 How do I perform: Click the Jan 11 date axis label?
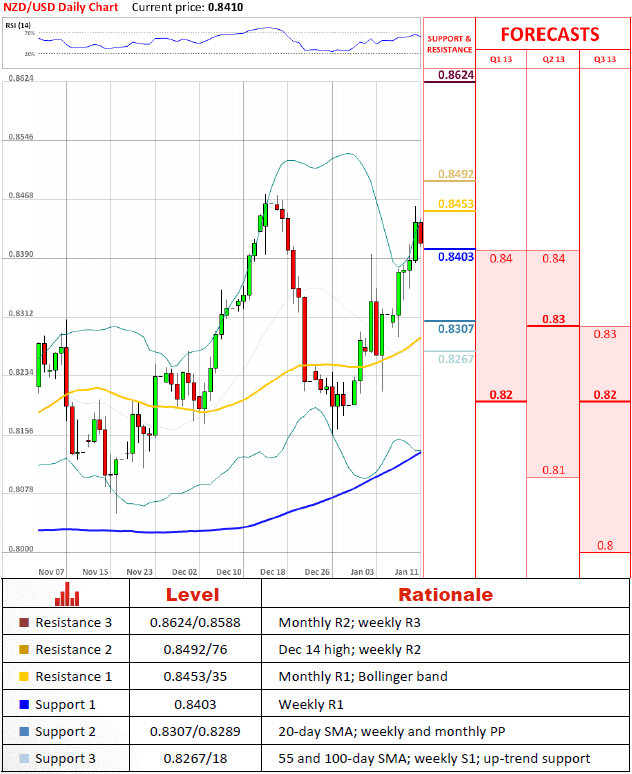407,572
